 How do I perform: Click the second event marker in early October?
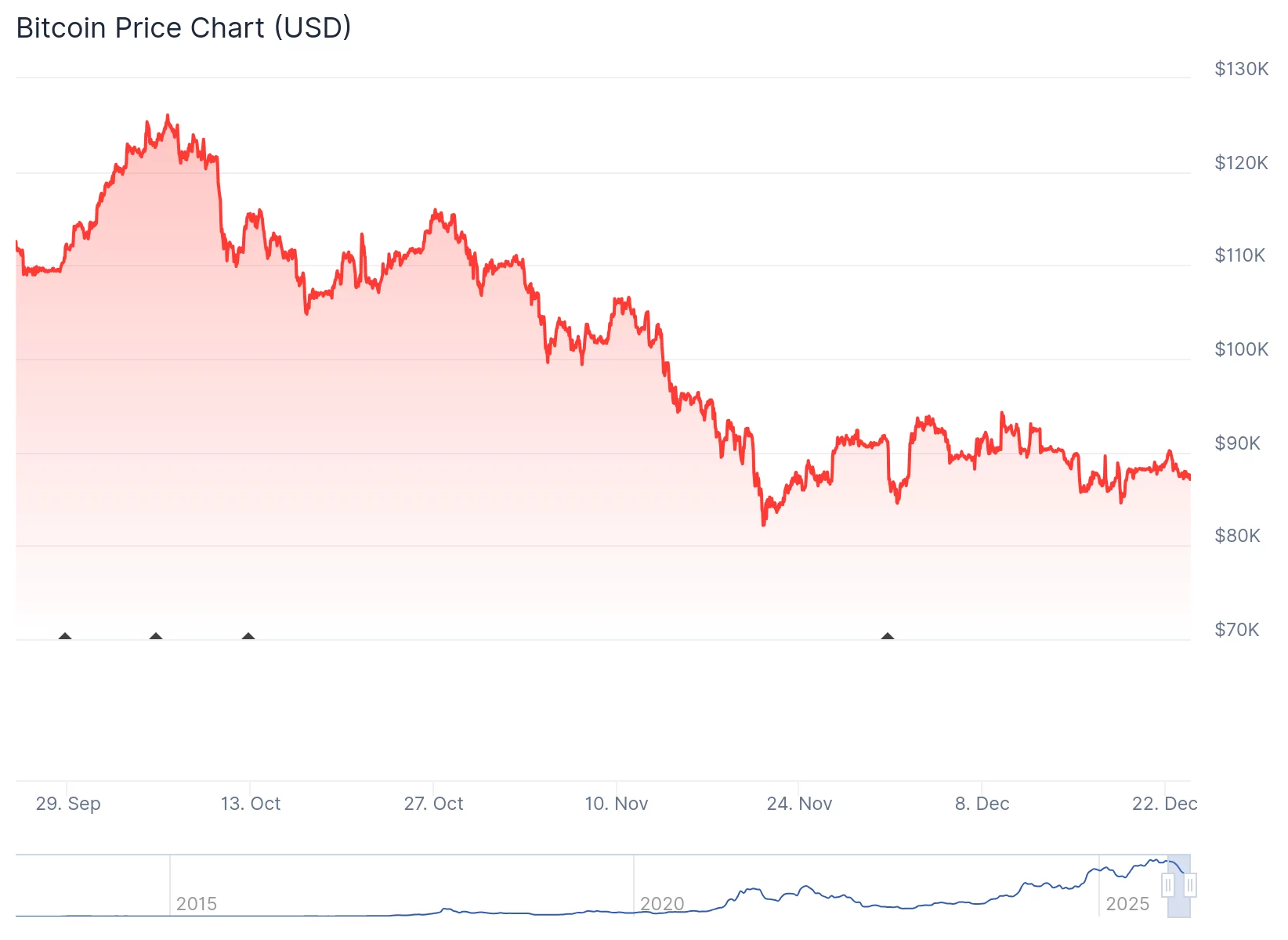(157, 637)
